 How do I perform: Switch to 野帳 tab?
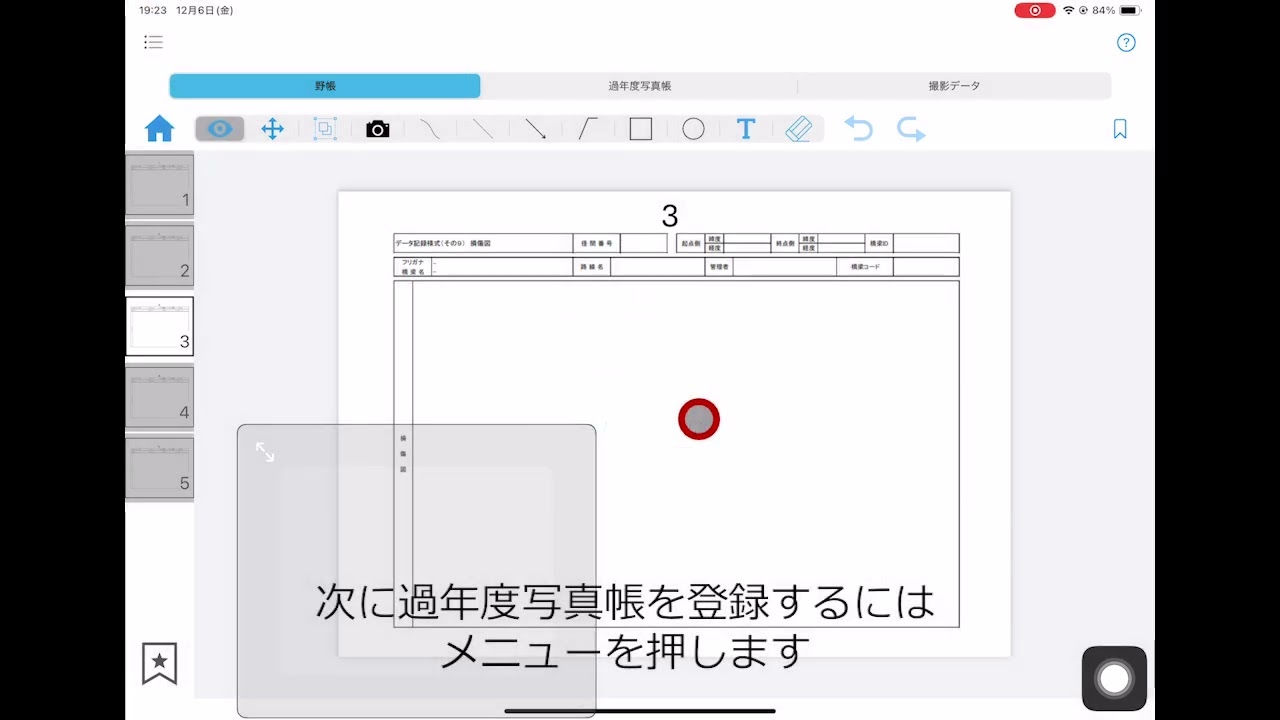click(x=325, y=86)
